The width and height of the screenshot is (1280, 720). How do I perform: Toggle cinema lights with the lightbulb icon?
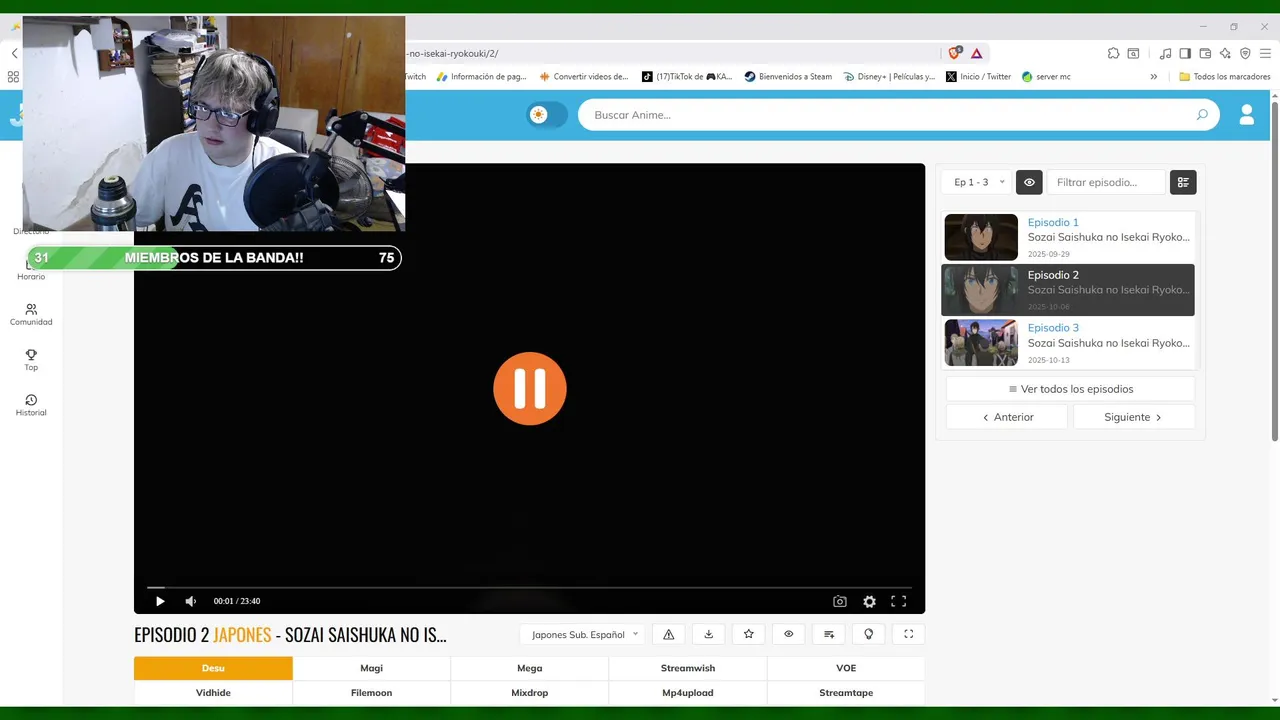pos(869,634)
